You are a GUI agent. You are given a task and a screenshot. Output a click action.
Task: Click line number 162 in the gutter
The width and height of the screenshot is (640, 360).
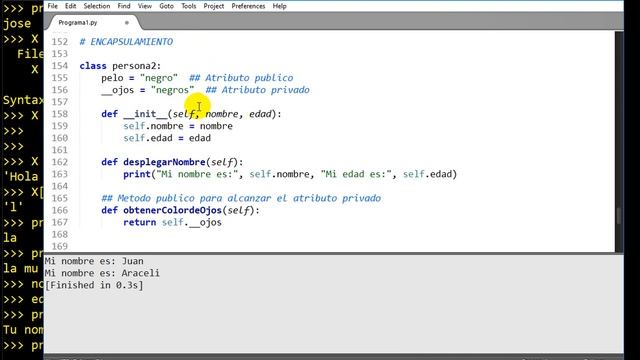(x=60, y=162)
